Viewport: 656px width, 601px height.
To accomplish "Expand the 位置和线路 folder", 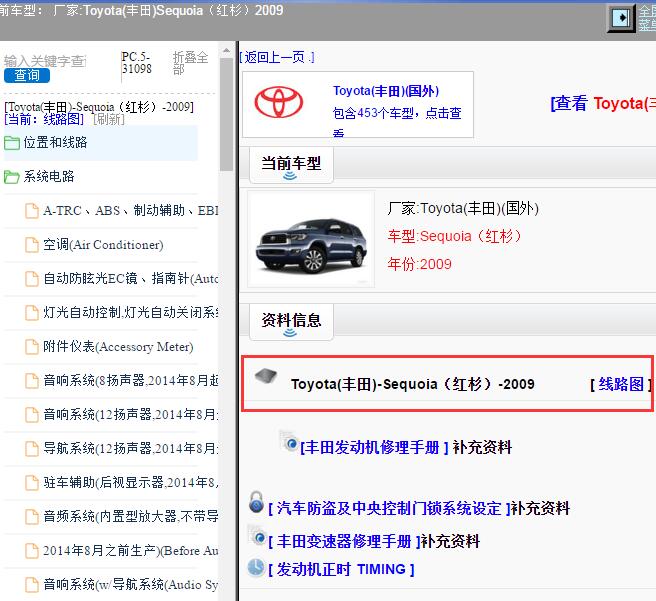I will (x=55, y=143).
